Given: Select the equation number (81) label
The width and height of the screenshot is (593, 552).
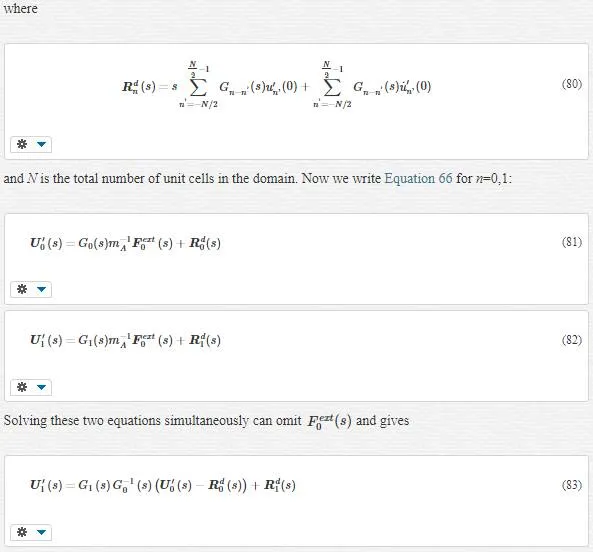Looking at the screenshot, I should pos(572,242).
